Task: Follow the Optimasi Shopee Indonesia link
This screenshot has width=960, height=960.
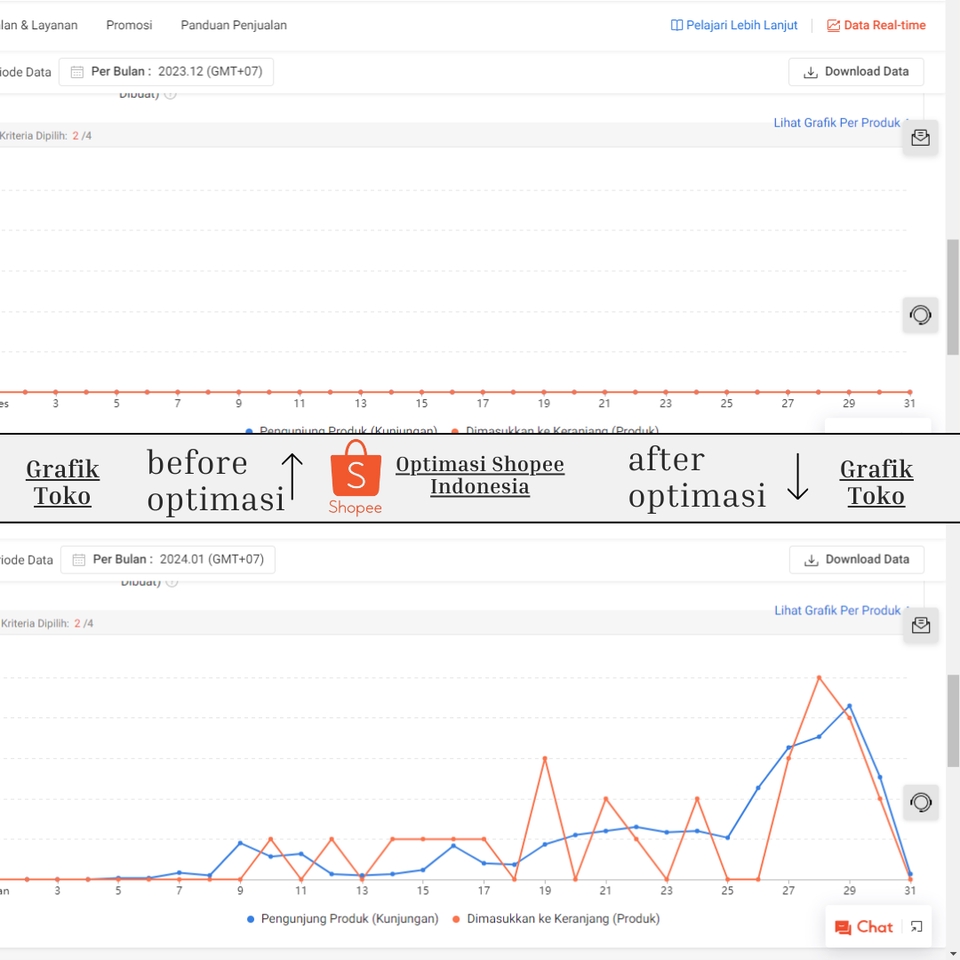Action: (x=480, y=476)
